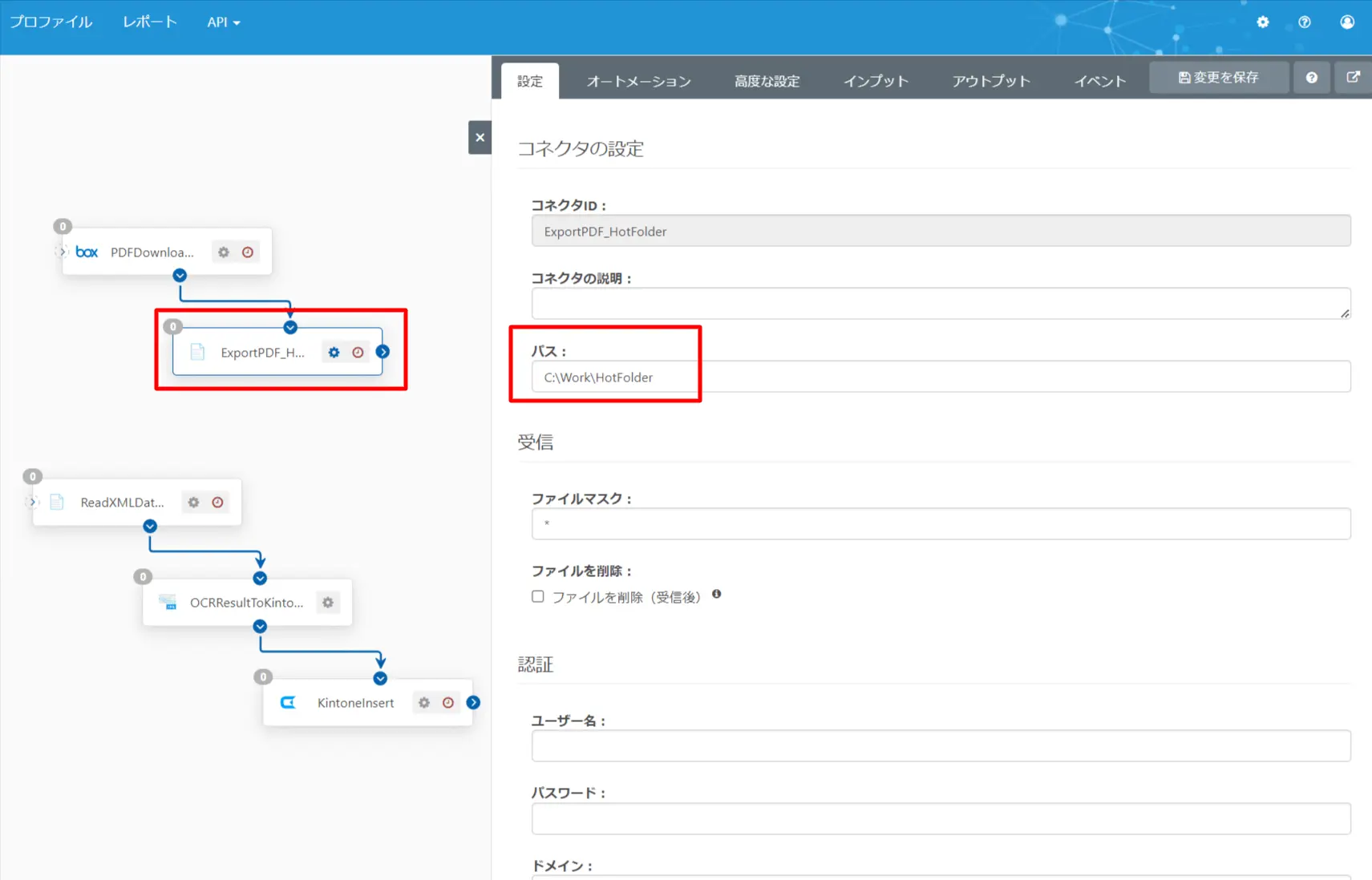The image size is (1372, 880).
Task: Expand left arrow of ReadXMLDat connector
Action: [32, 503]
